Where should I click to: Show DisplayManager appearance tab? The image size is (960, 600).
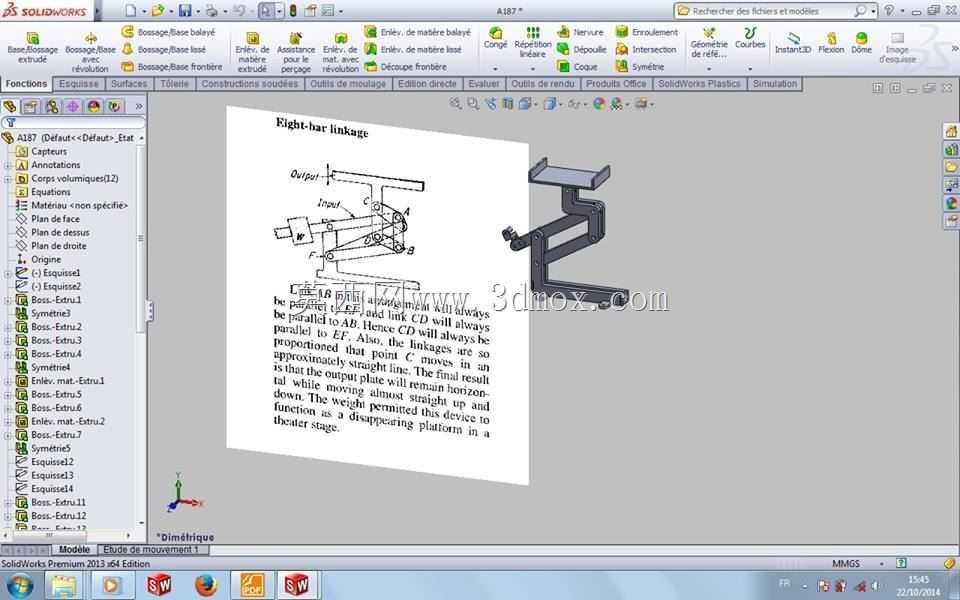point(94,107)
